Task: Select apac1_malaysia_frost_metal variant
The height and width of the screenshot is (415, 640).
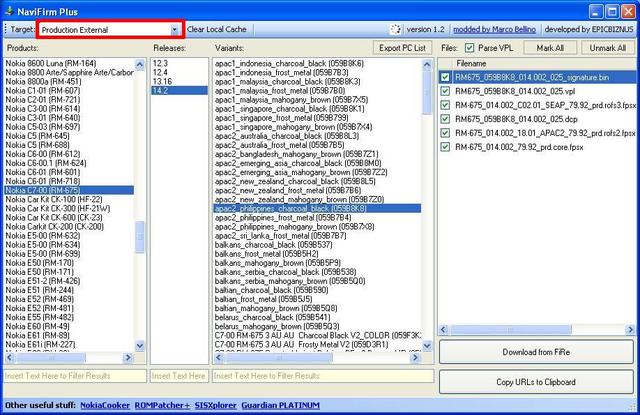Action: 317,90
